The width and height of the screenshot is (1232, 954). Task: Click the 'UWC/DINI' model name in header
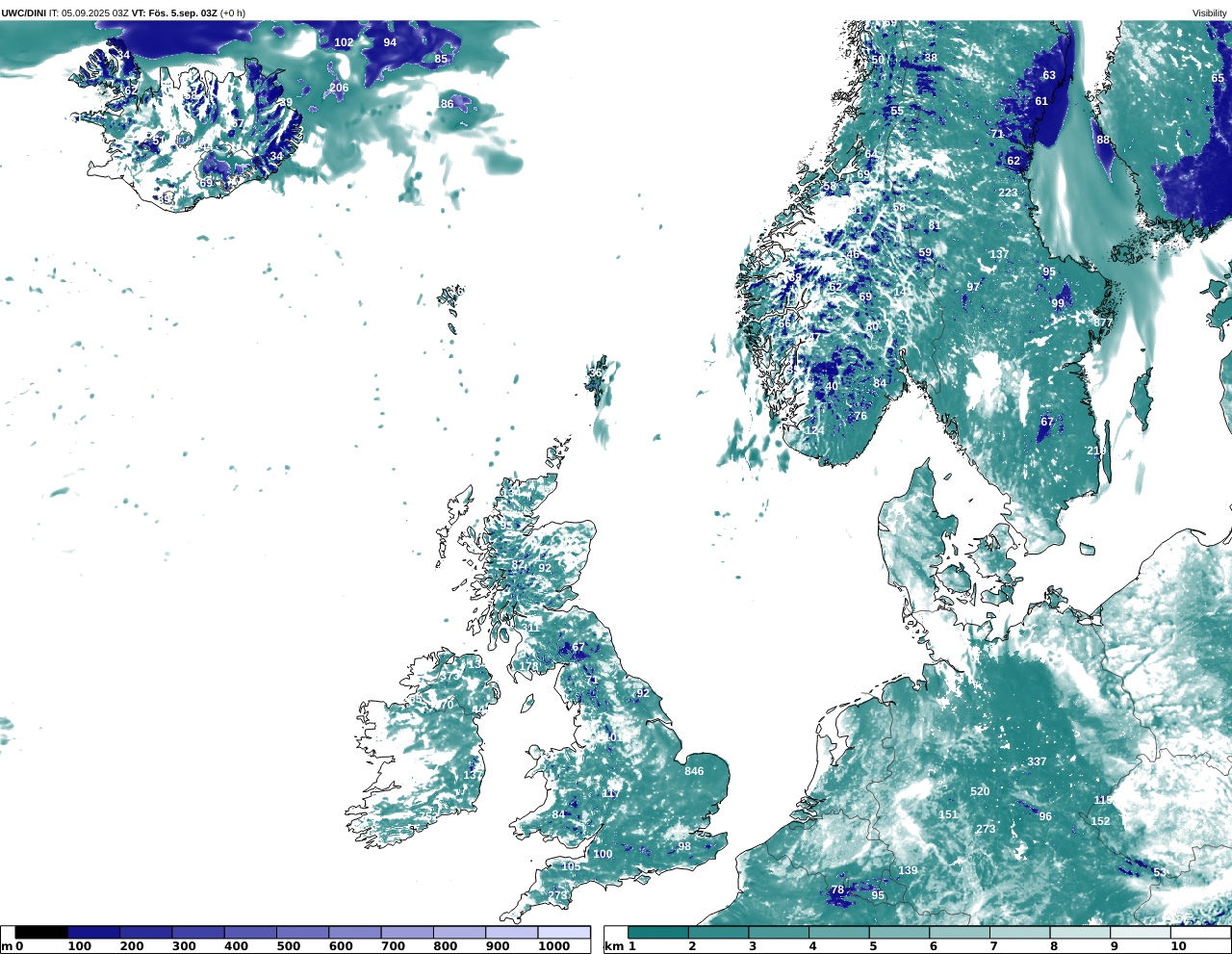tap(23, 13)
